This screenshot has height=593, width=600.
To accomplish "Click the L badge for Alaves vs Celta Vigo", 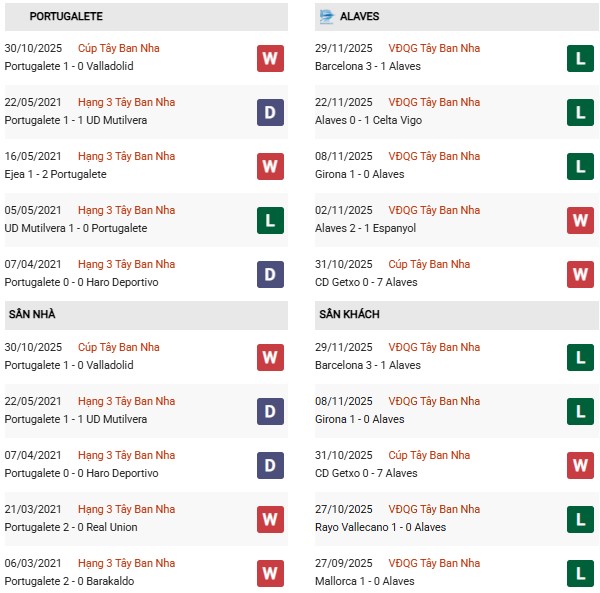I will (x=580, y=112).
